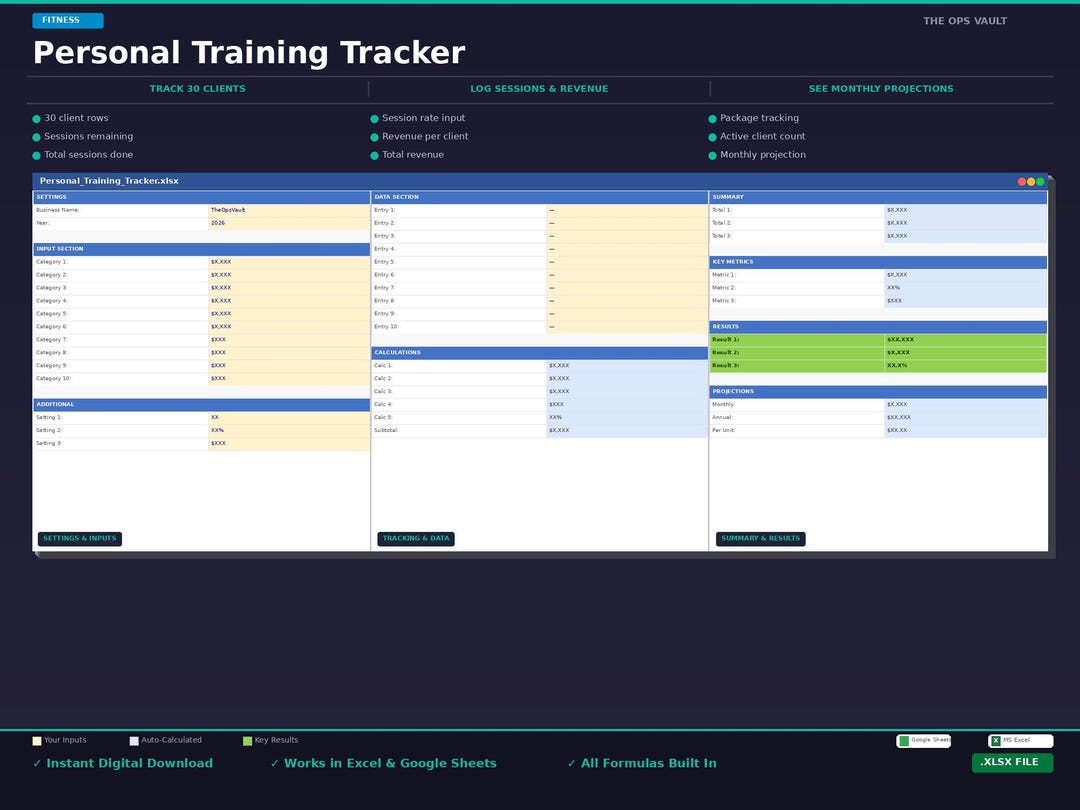Viewport: 1080px width, 810px height.
Task: Click the Result 3 percent value
Action: [966, 366]
